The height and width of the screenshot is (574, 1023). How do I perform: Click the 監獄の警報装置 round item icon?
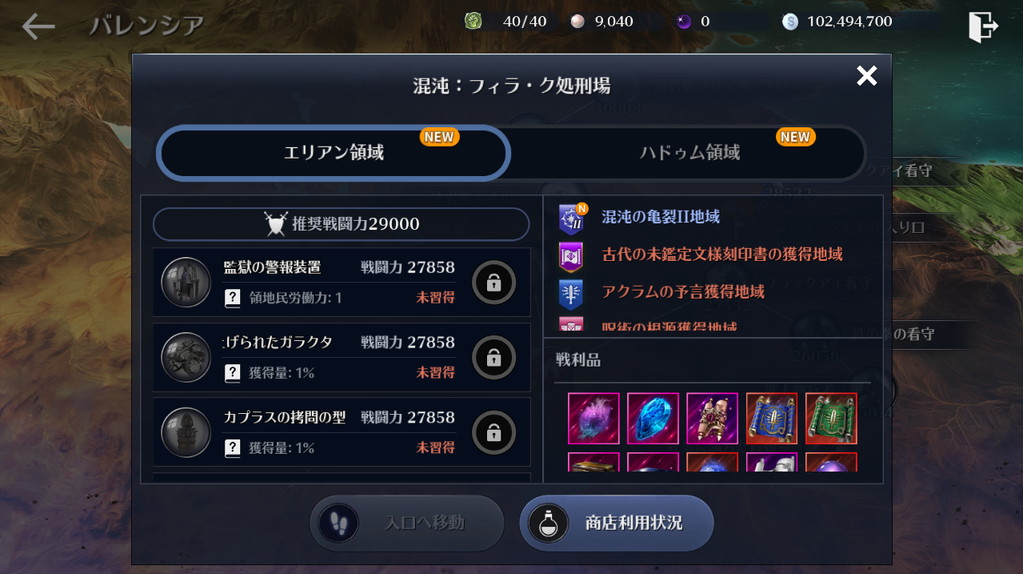[186, 282]
